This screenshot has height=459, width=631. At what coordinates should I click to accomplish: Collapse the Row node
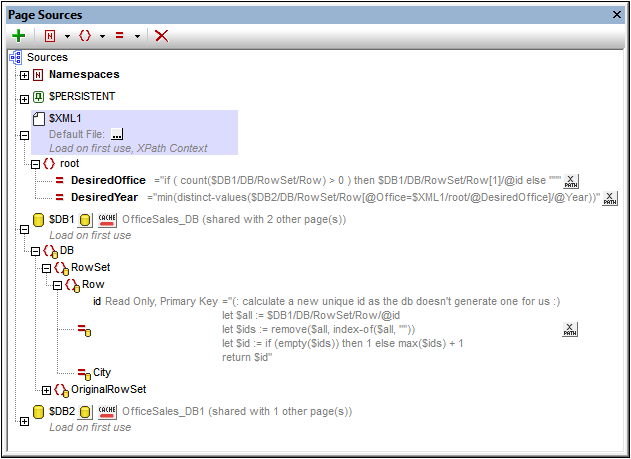(57, 286)
